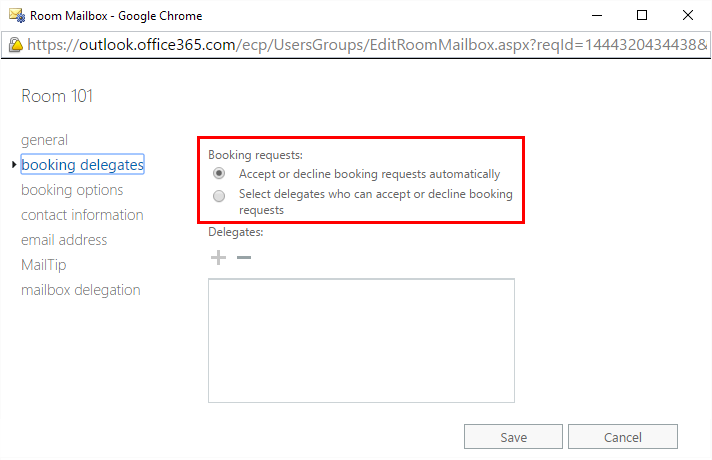The image size is (712, 460).
Task: Go to the booking options section
Action: point(72,190)
